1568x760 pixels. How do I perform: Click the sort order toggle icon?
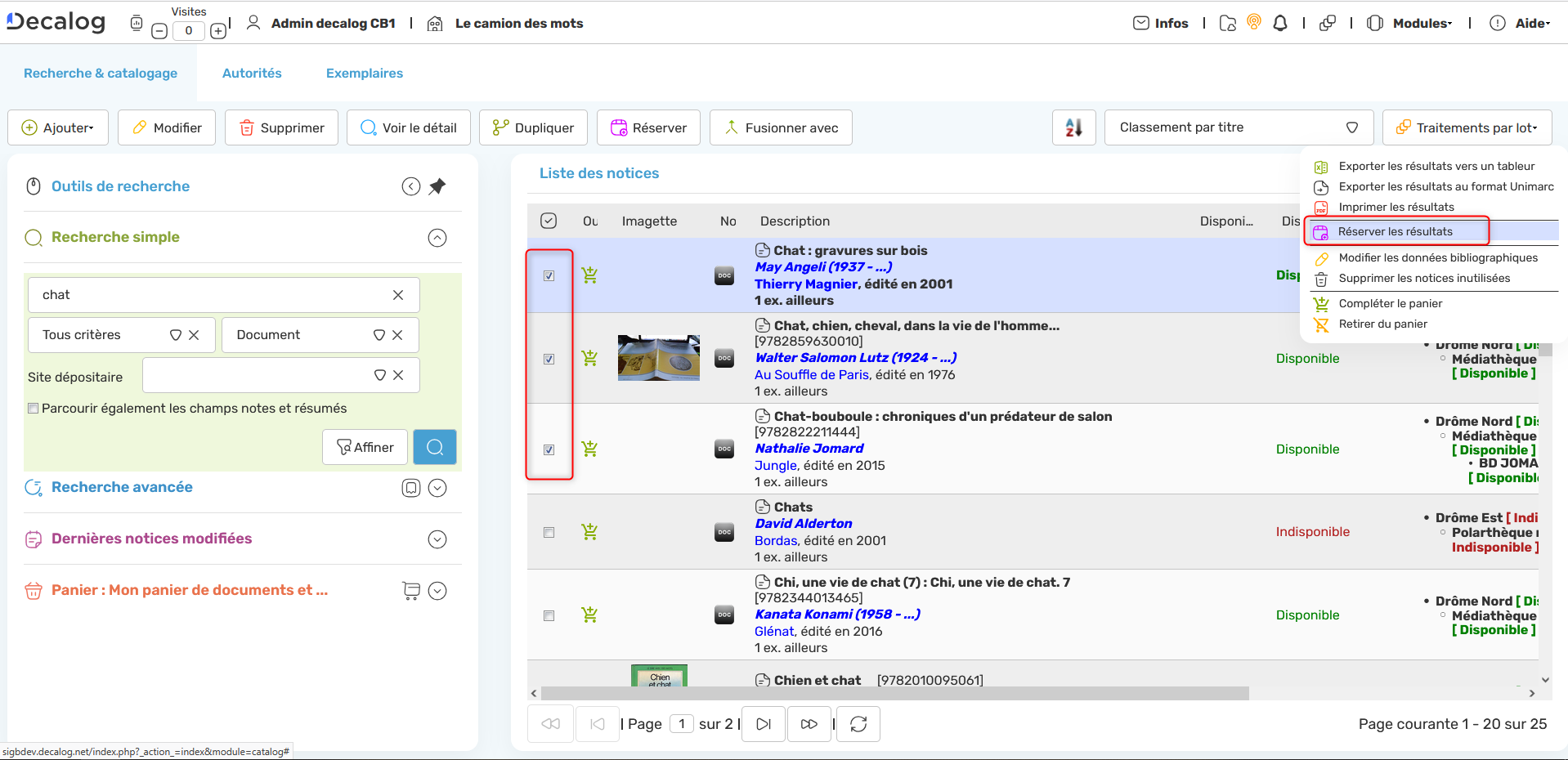click(1073, 127)
